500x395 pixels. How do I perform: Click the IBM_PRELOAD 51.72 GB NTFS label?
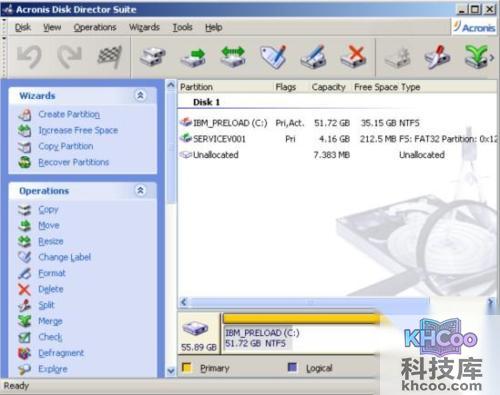pyautogui.click(x=262, y=338)
